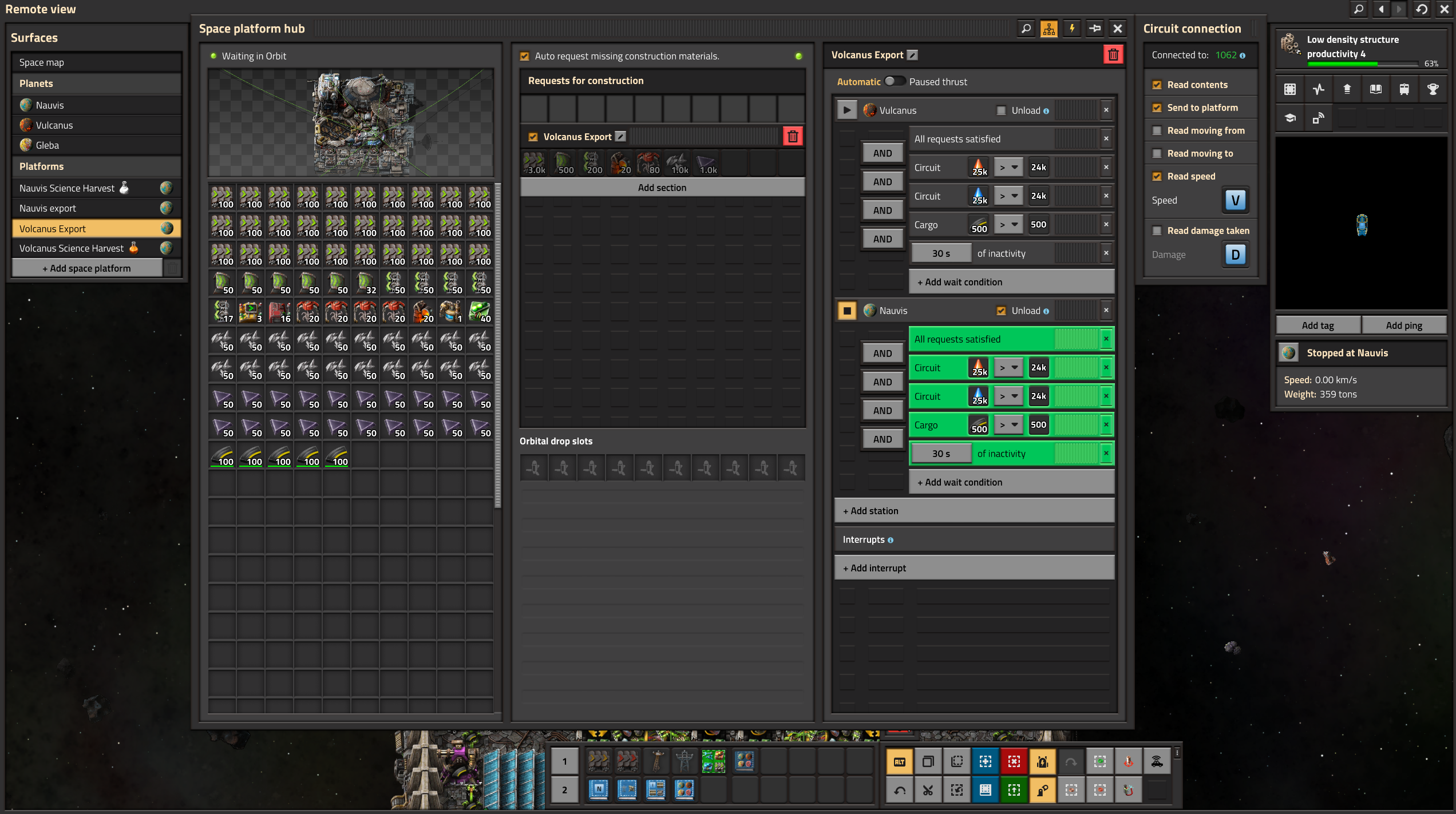Click the play button next to Vulcanus station
This screenshot has width=1456, height=814.
pyautogui.click(x=847, y=110)
